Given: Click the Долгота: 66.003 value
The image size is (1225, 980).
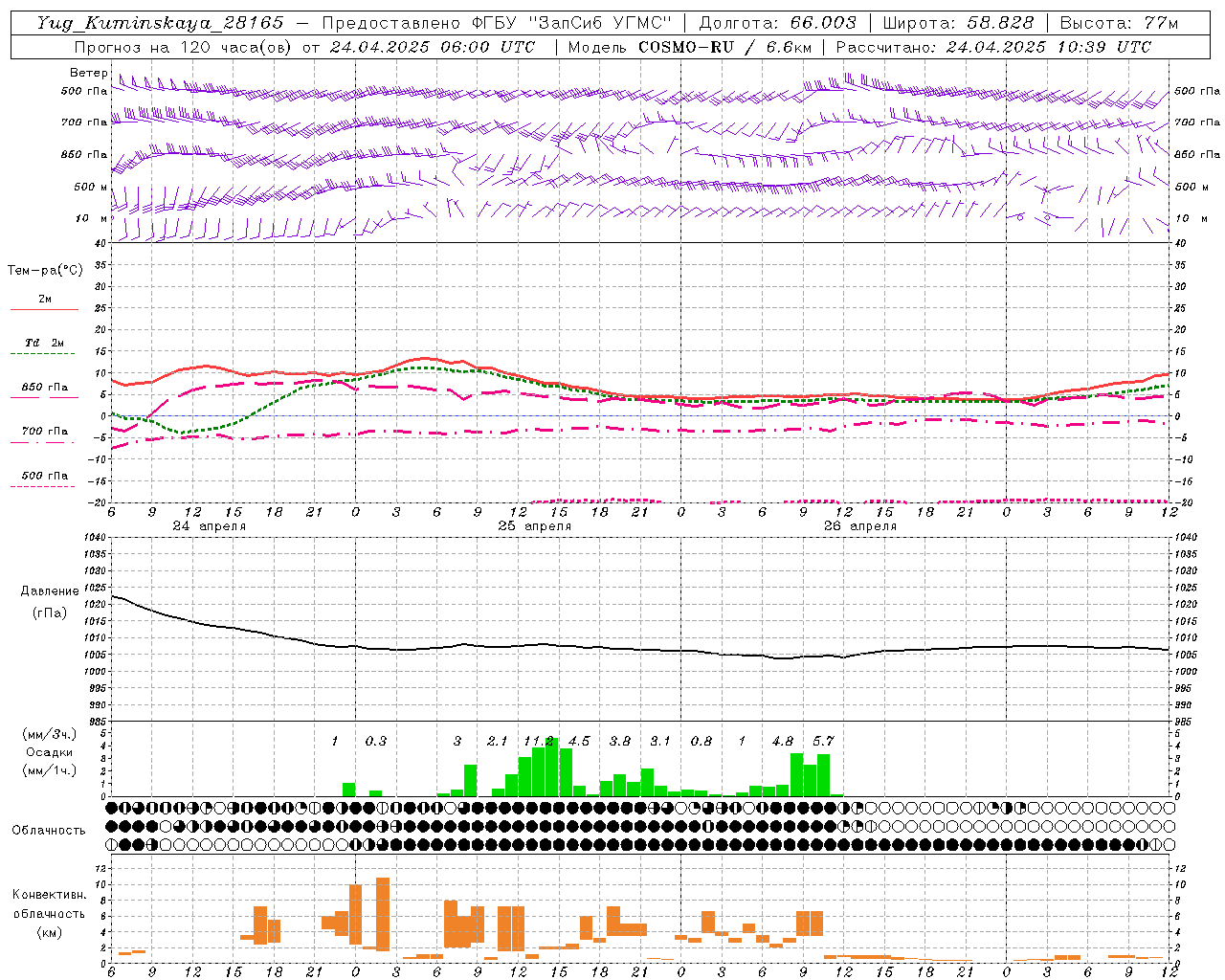Looking at the screenshot, I should [778, 23].
